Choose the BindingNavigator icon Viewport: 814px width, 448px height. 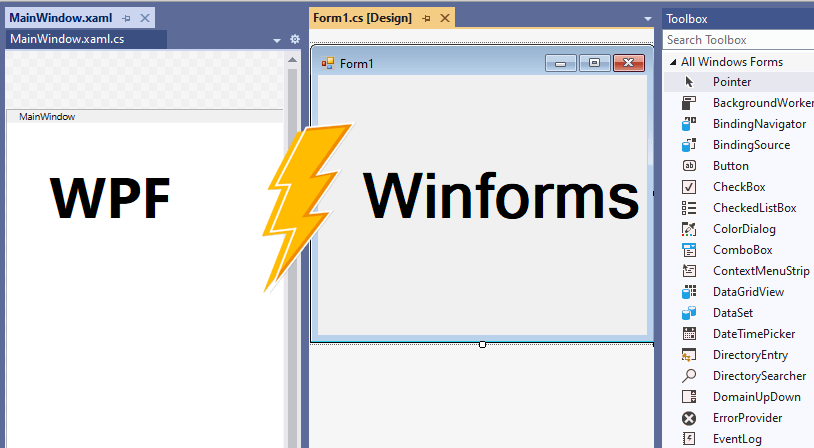coord(689,124)
